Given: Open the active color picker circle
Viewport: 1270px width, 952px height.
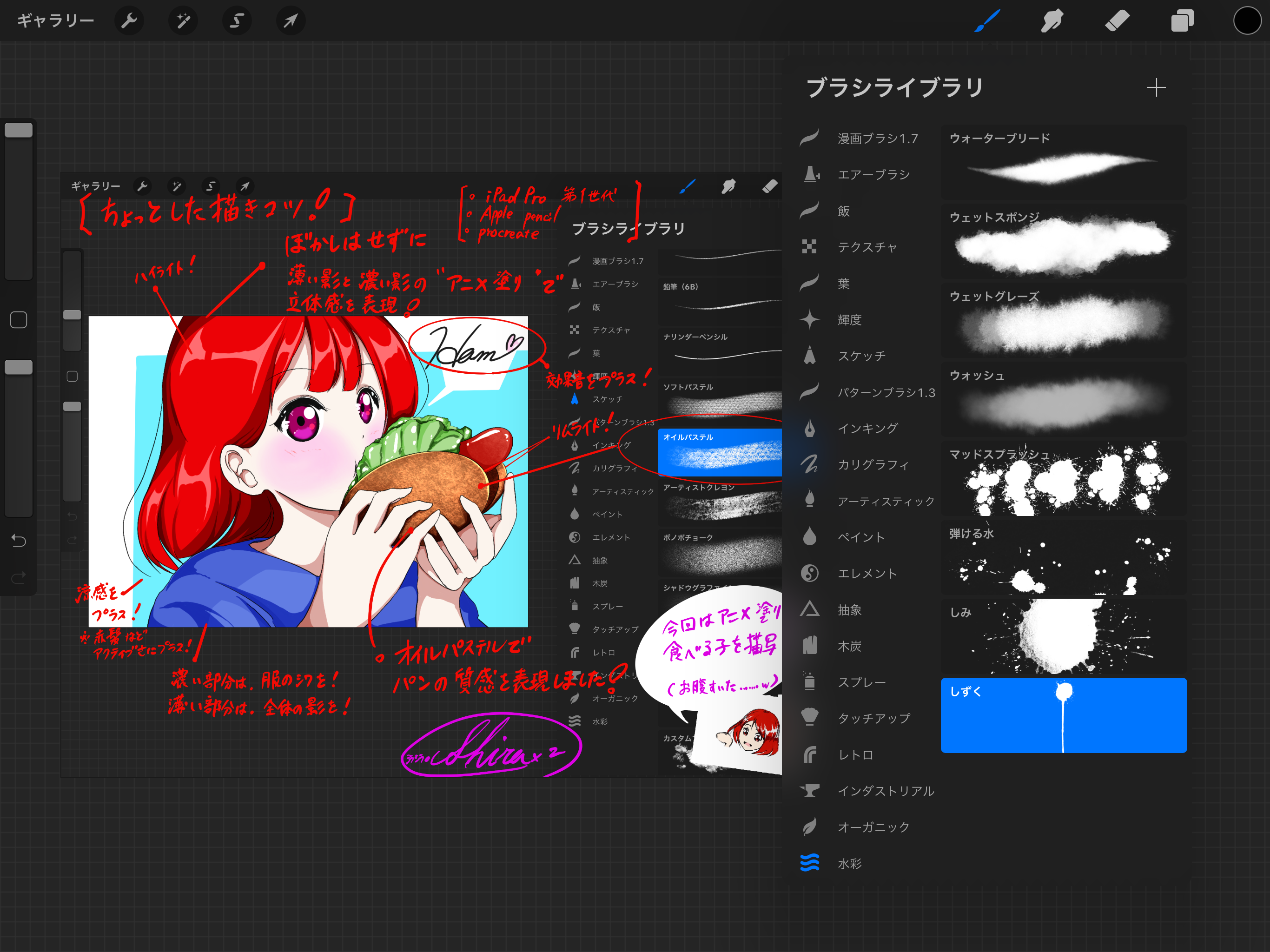Looking at the screenshot, I should click(1247, 21).
